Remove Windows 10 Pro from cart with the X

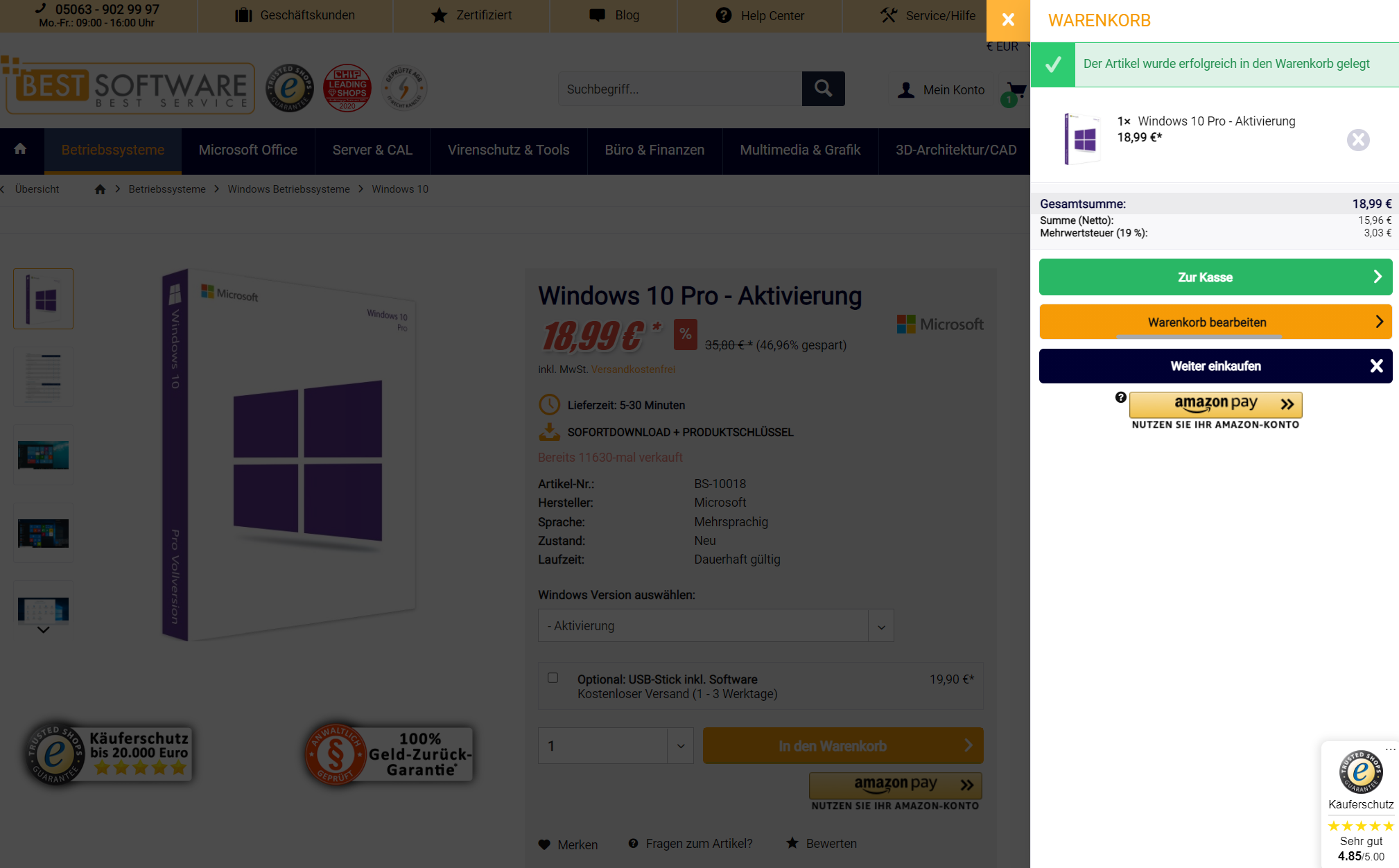point(1358,139)
